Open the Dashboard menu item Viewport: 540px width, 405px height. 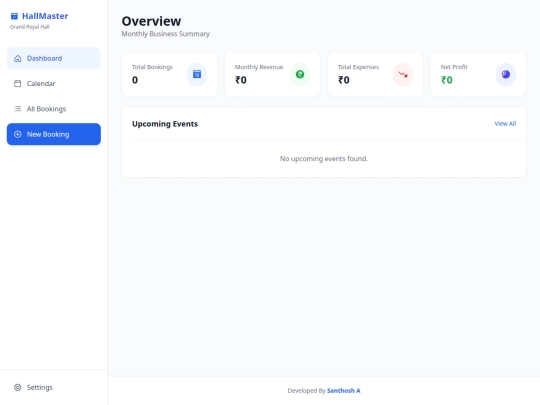[x=54, y=58]
